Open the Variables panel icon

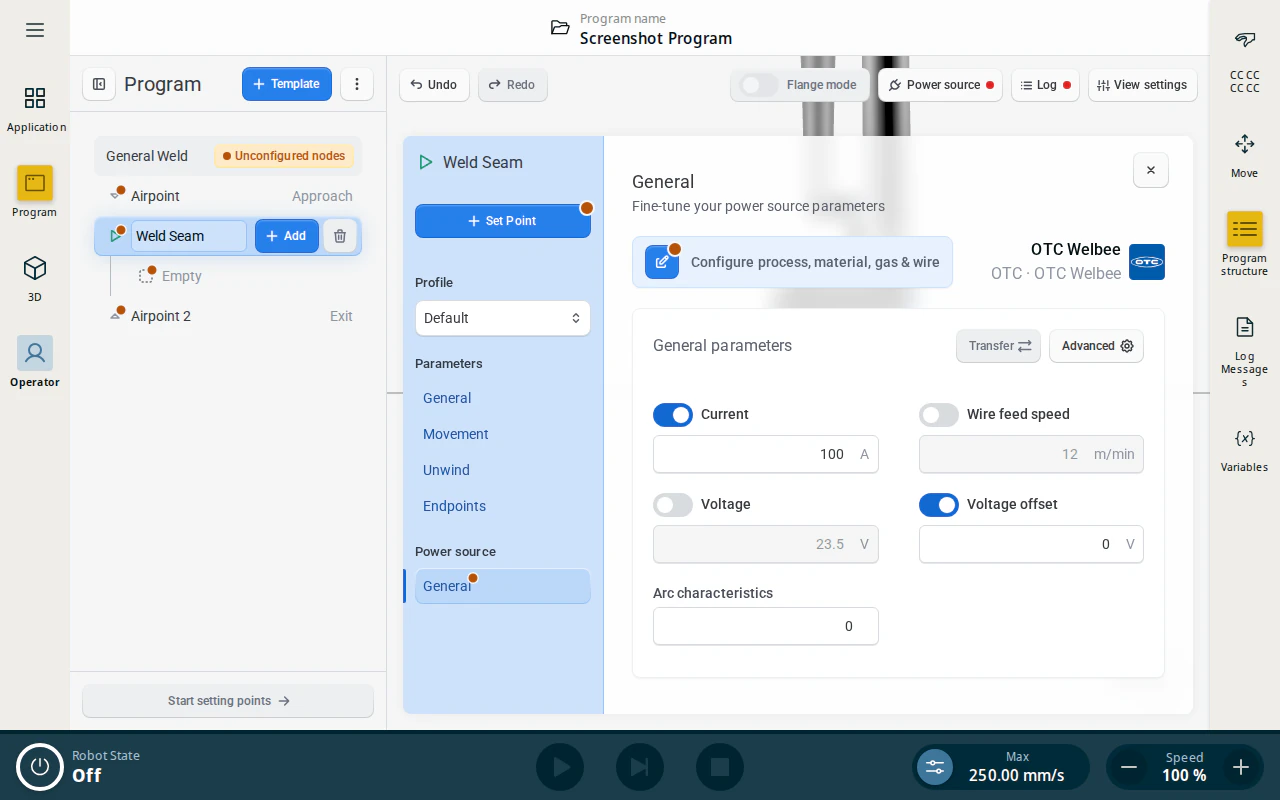tap(1245, 438)
